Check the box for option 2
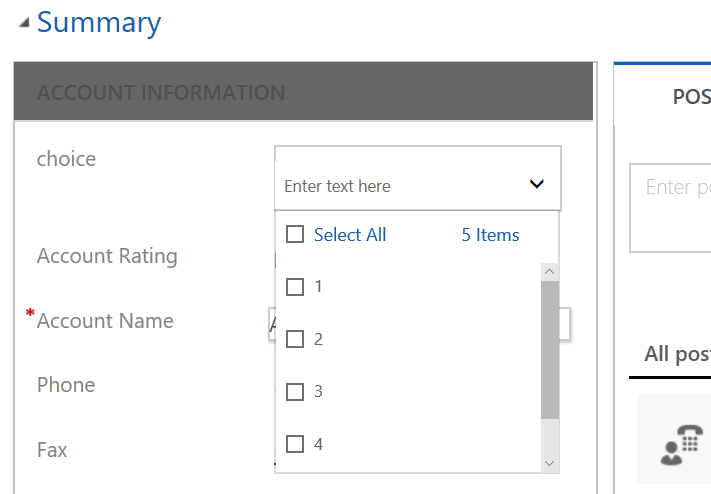The height and width of the screenshot is (494, 711). (295, 339)
